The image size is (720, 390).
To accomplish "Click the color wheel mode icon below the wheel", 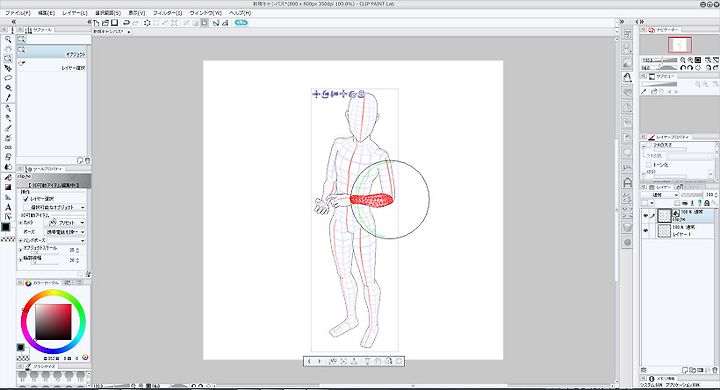I will pyautogui.click(x=85, y=357).
